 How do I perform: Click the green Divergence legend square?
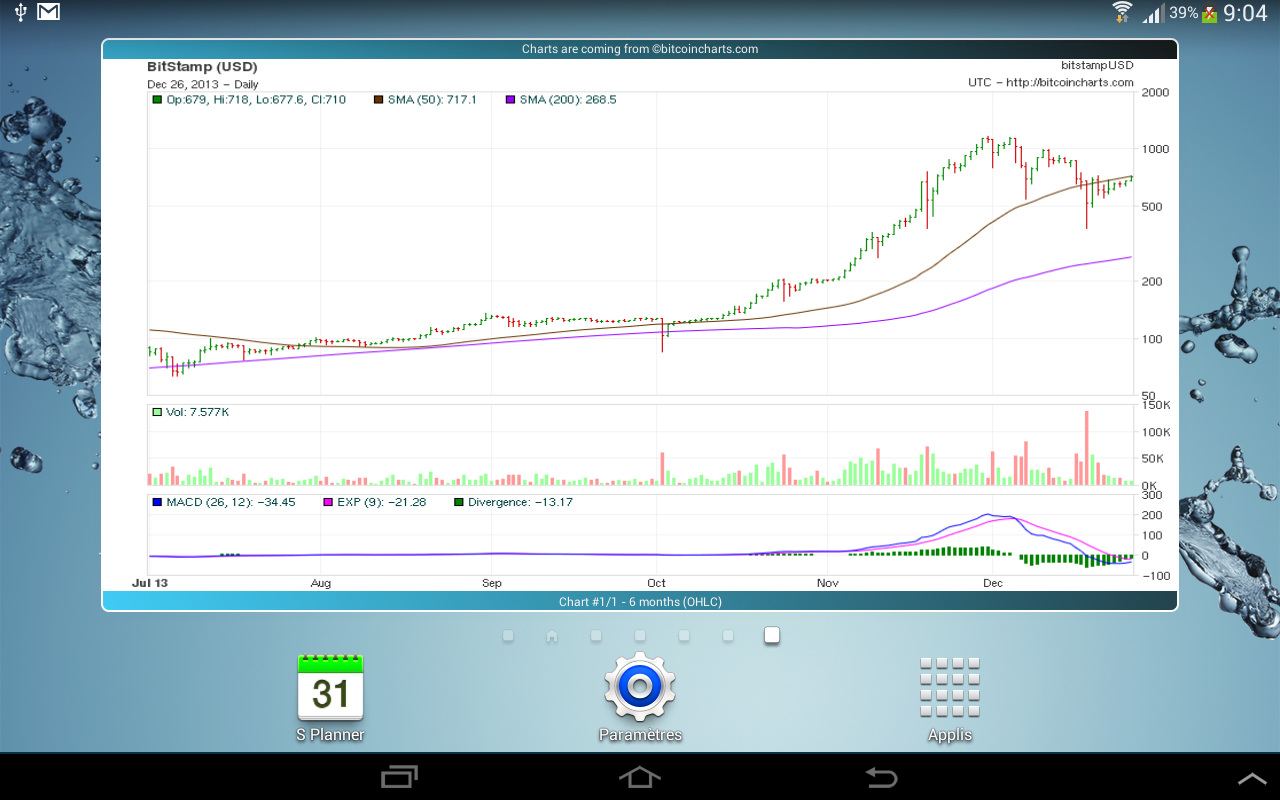tap(459, 502)
